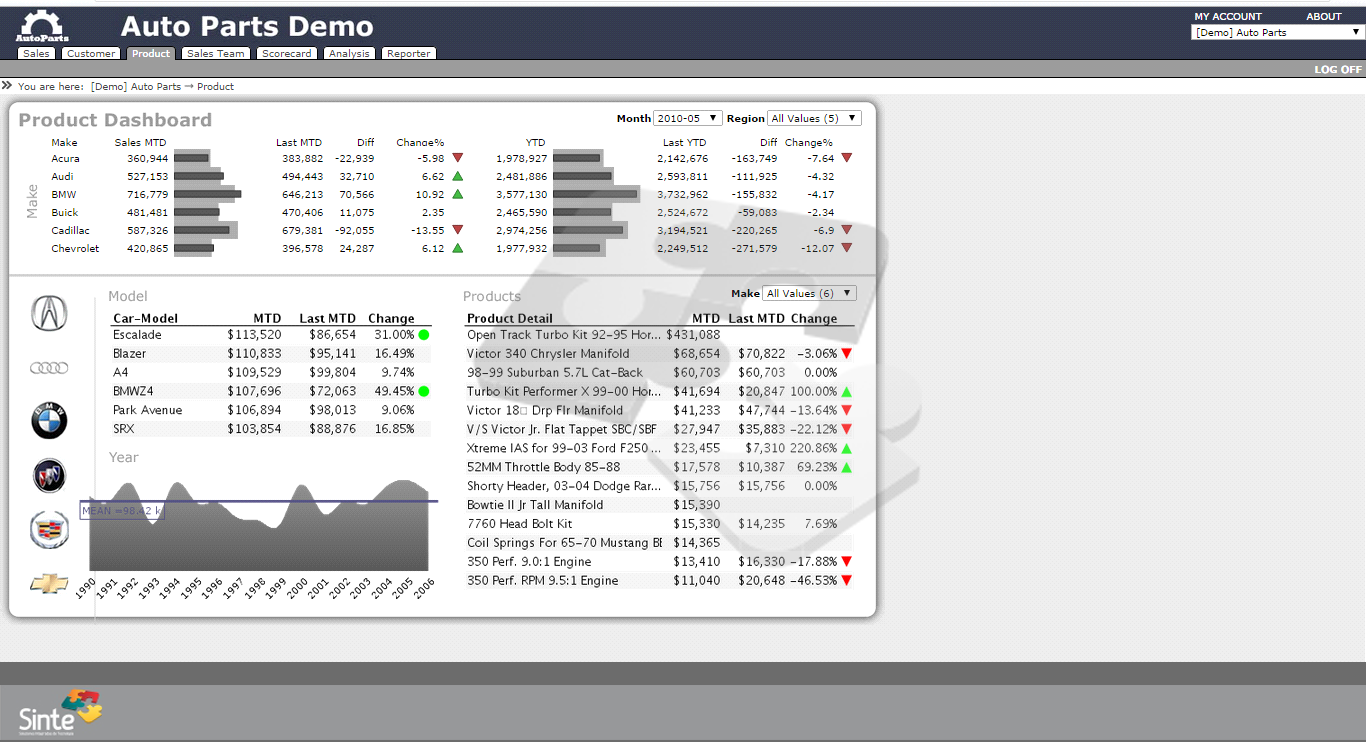Open the Region All Values dropdown
This screenshot has height=742, width=1366.
coord(814,118)
